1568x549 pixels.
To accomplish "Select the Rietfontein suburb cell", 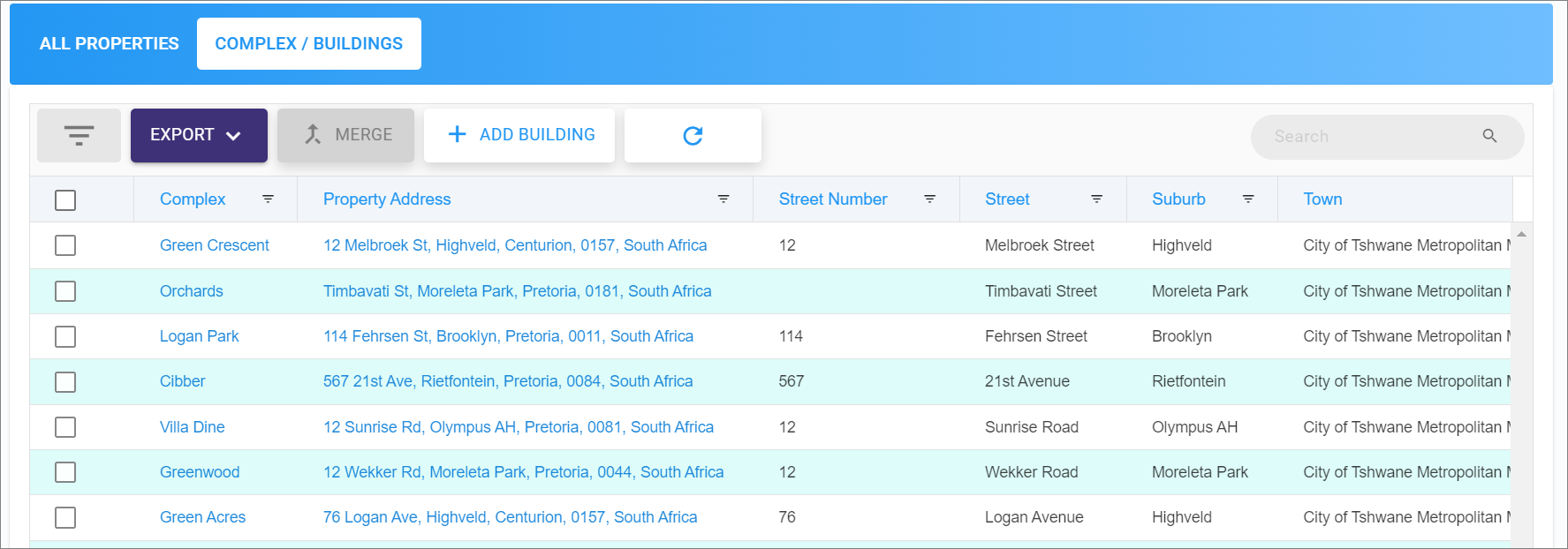I will click(1189, 381).
